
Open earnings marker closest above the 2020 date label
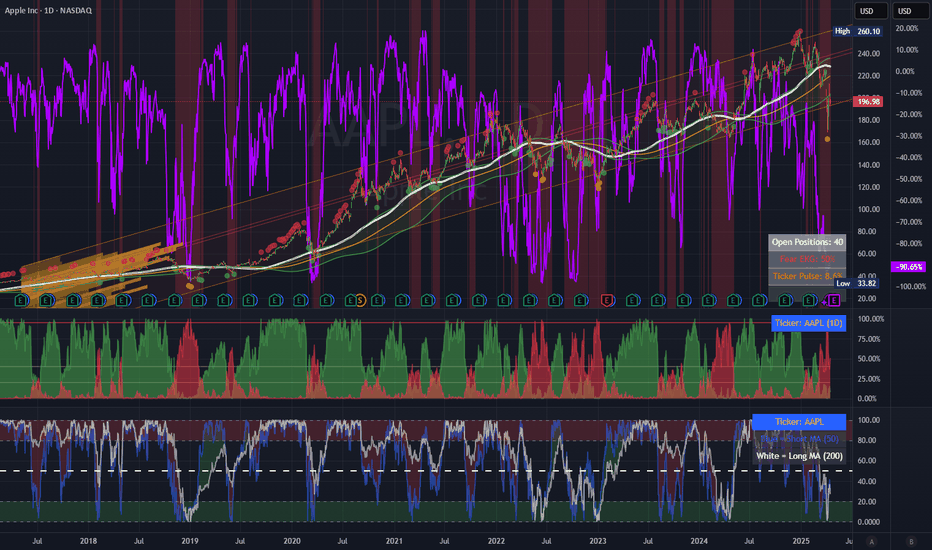pyautogui.click(x=300, y=300)
